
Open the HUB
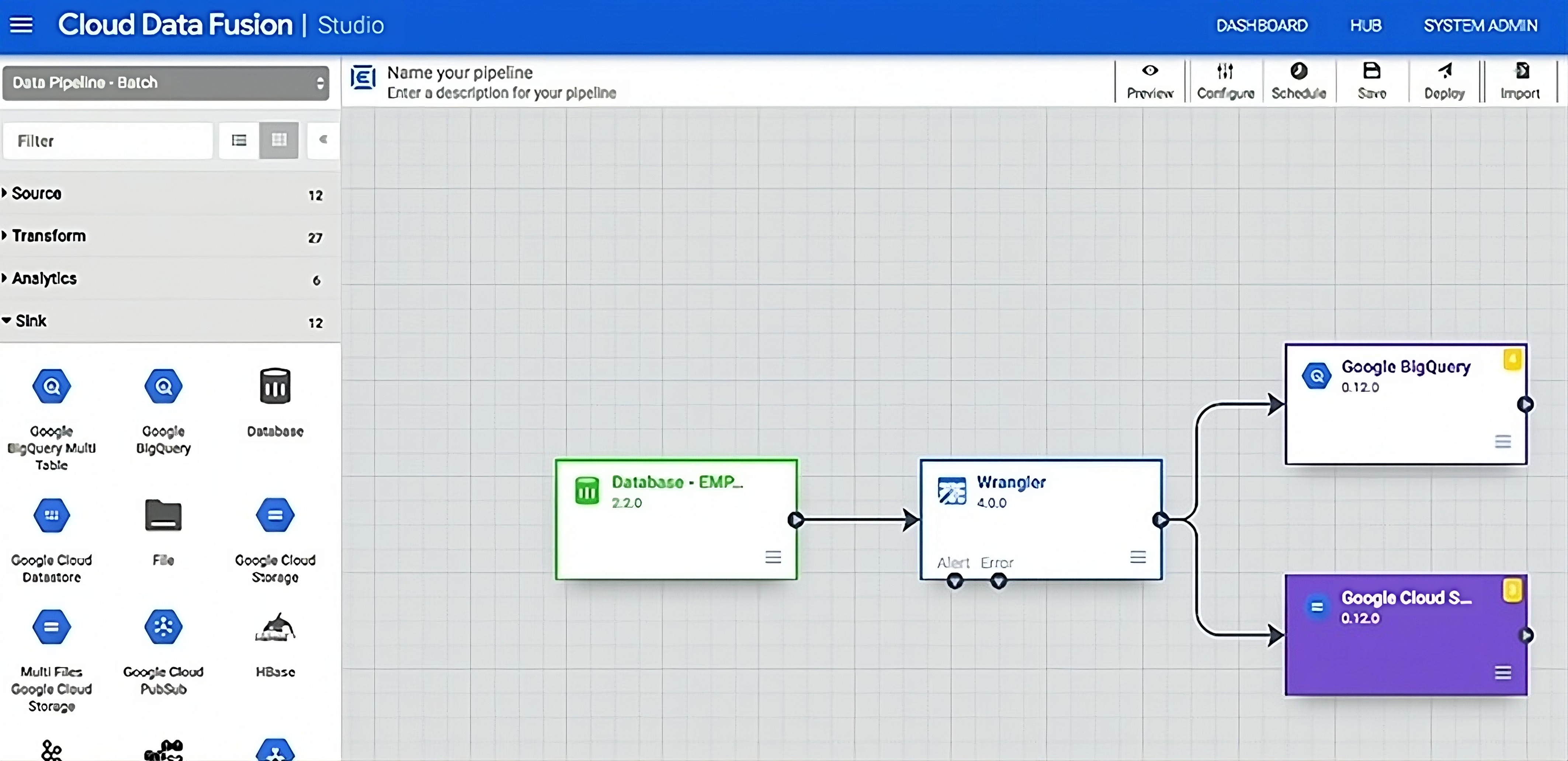pyautogui.click(x=1365, y=25)
